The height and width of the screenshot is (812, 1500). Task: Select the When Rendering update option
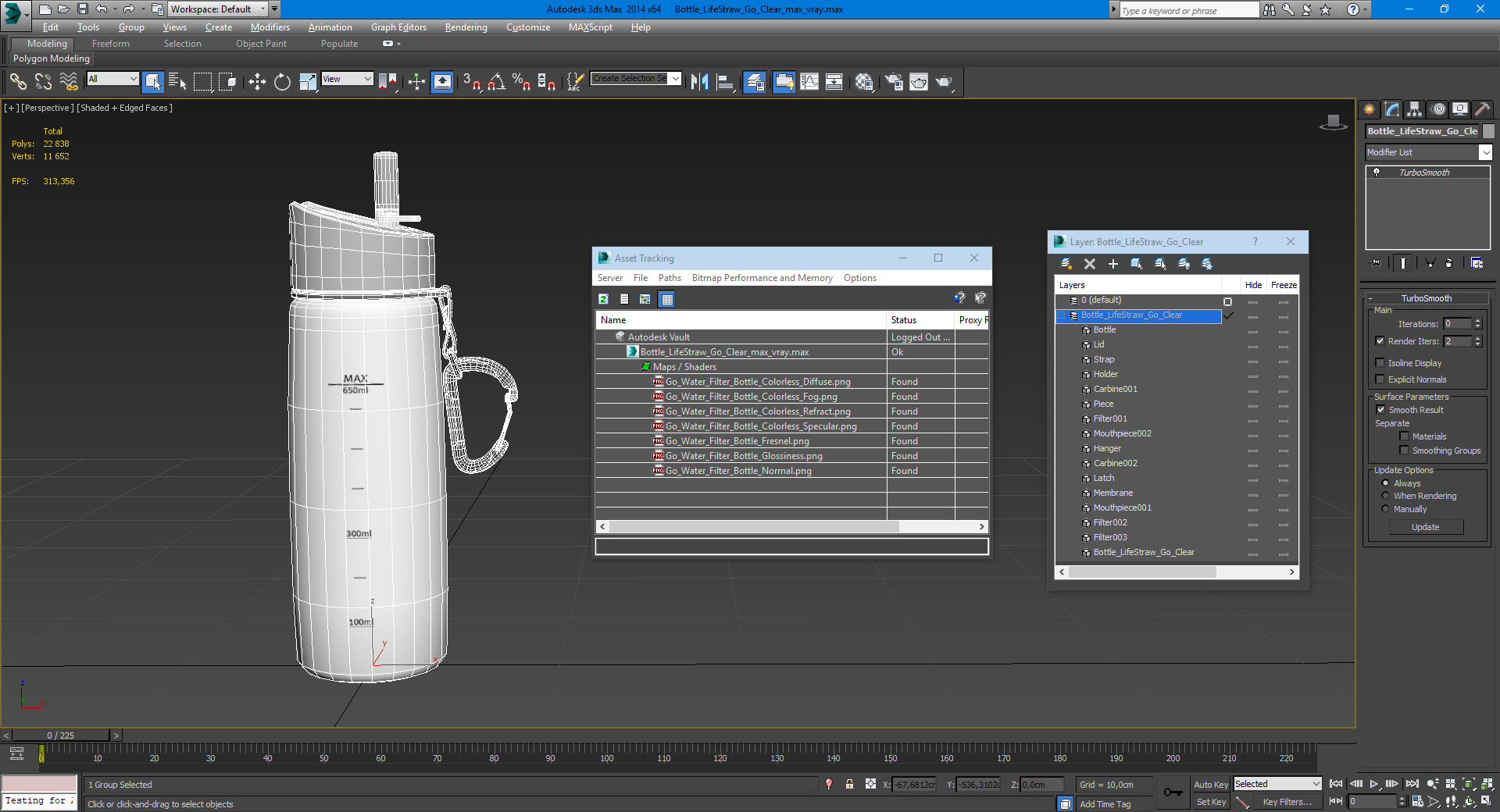pos(1385,495)
